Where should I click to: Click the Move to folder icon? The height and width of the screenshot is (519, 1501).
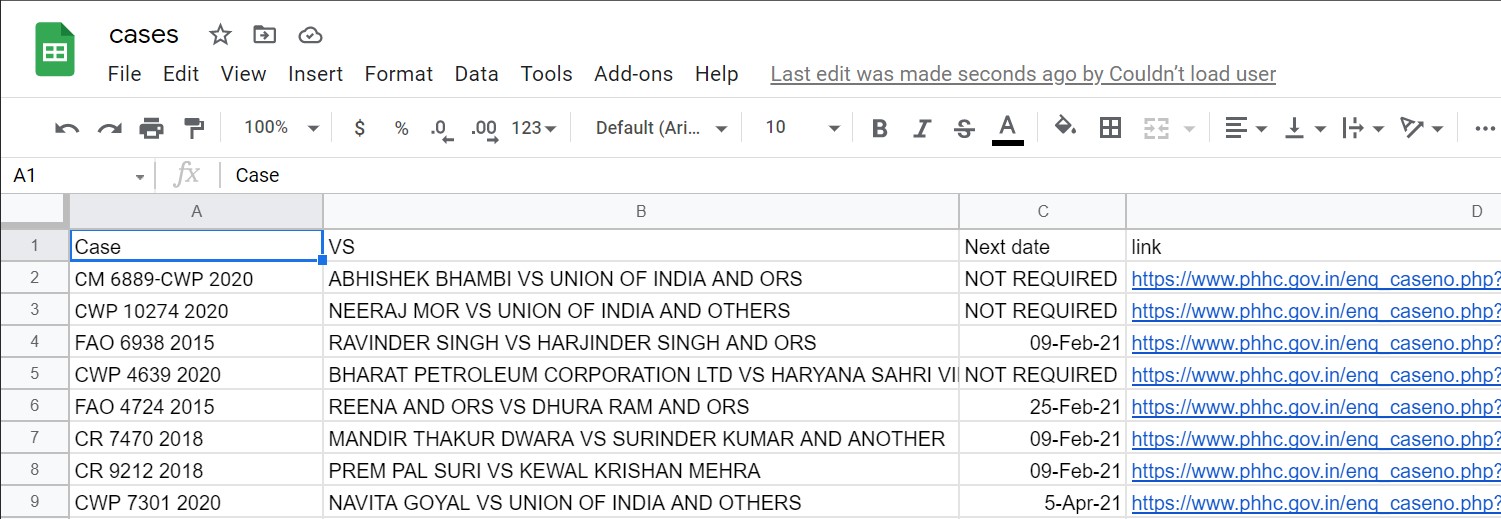(265, 35)
